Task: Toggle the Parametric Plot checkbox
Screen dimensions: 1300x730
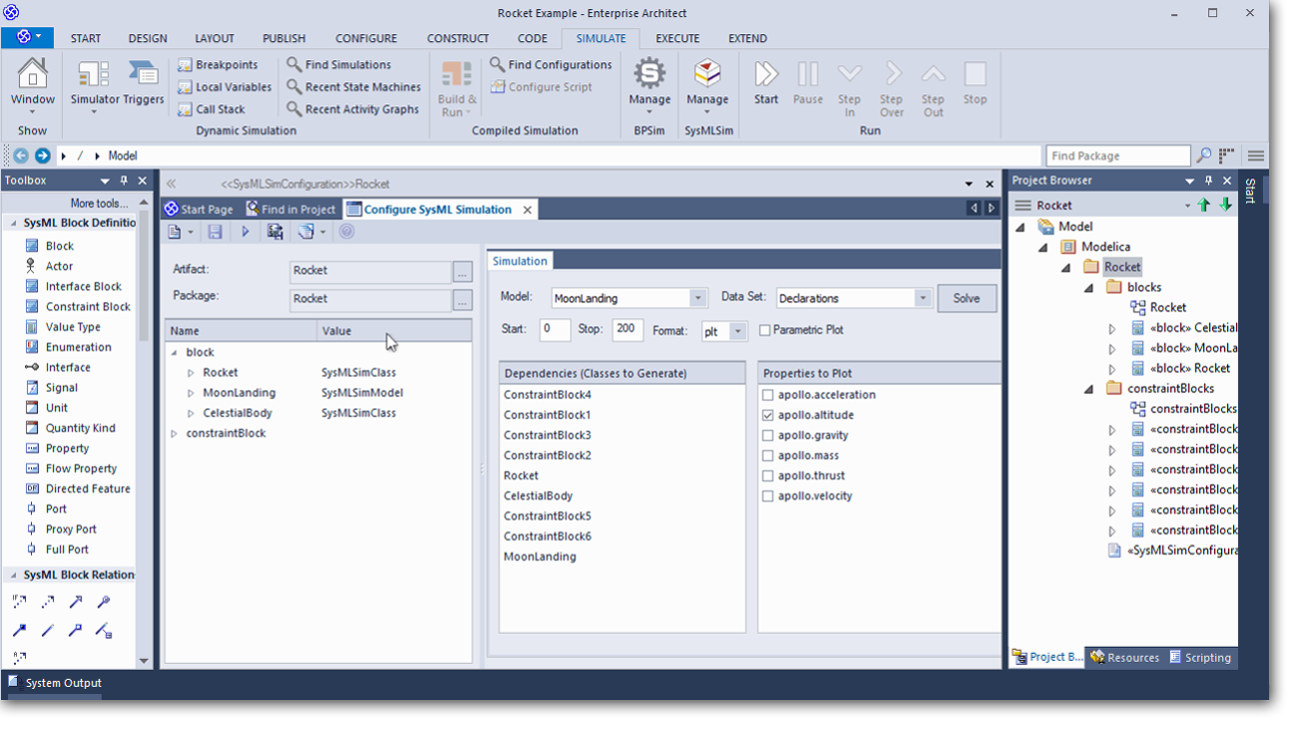Action: (765, 330)
